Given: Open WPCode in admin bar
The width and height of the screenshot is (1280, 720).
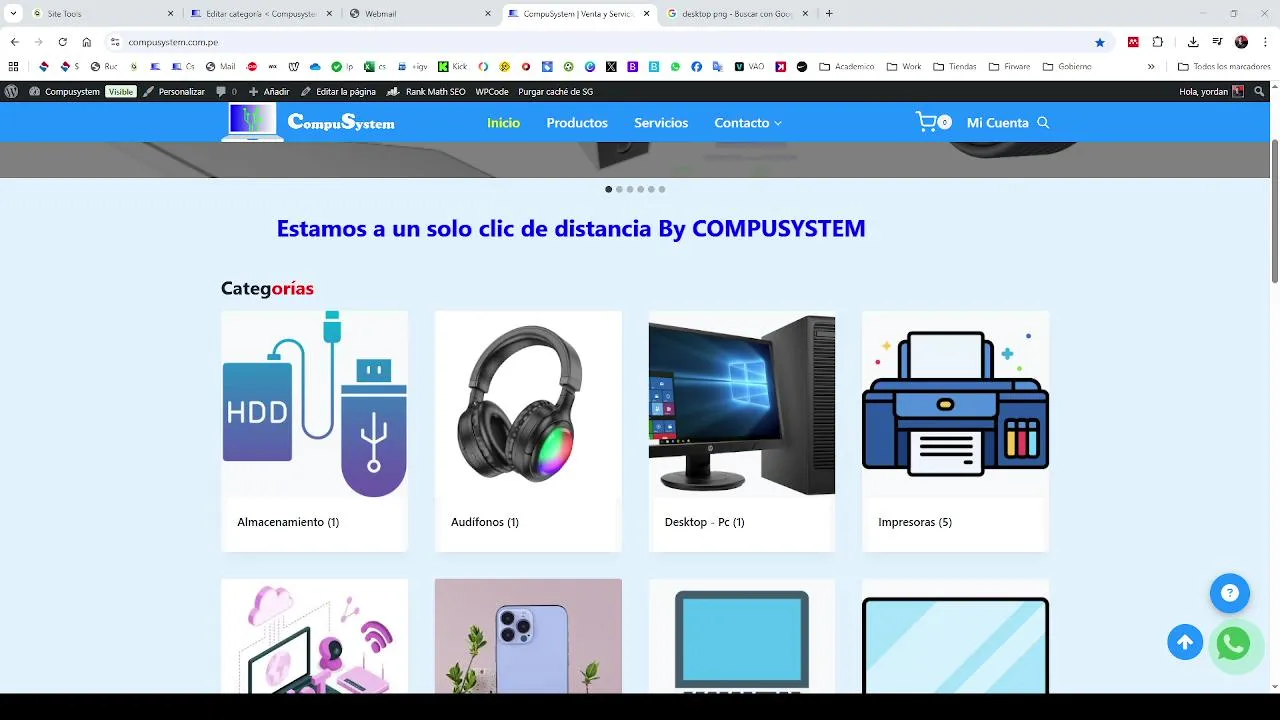Looking at the screenshot, I should pyautogui.click(x=492, y=91).
